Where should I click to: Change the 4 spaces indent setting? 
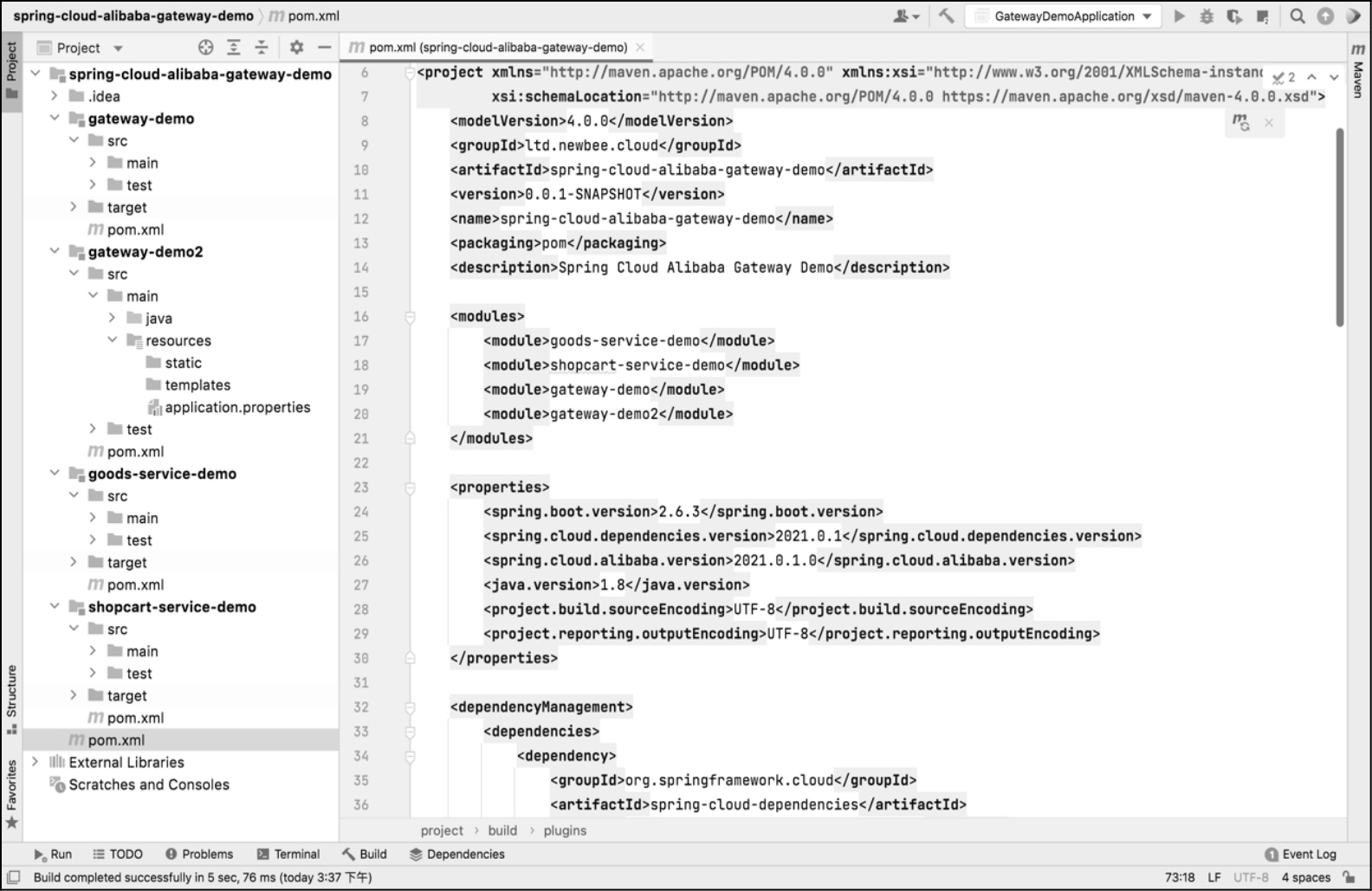pos(1305,877)
